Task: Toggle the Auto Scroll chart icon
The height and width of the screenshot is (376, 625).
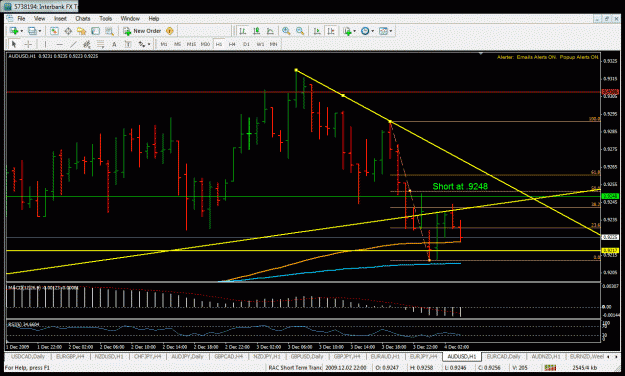Action: point(317,31)
